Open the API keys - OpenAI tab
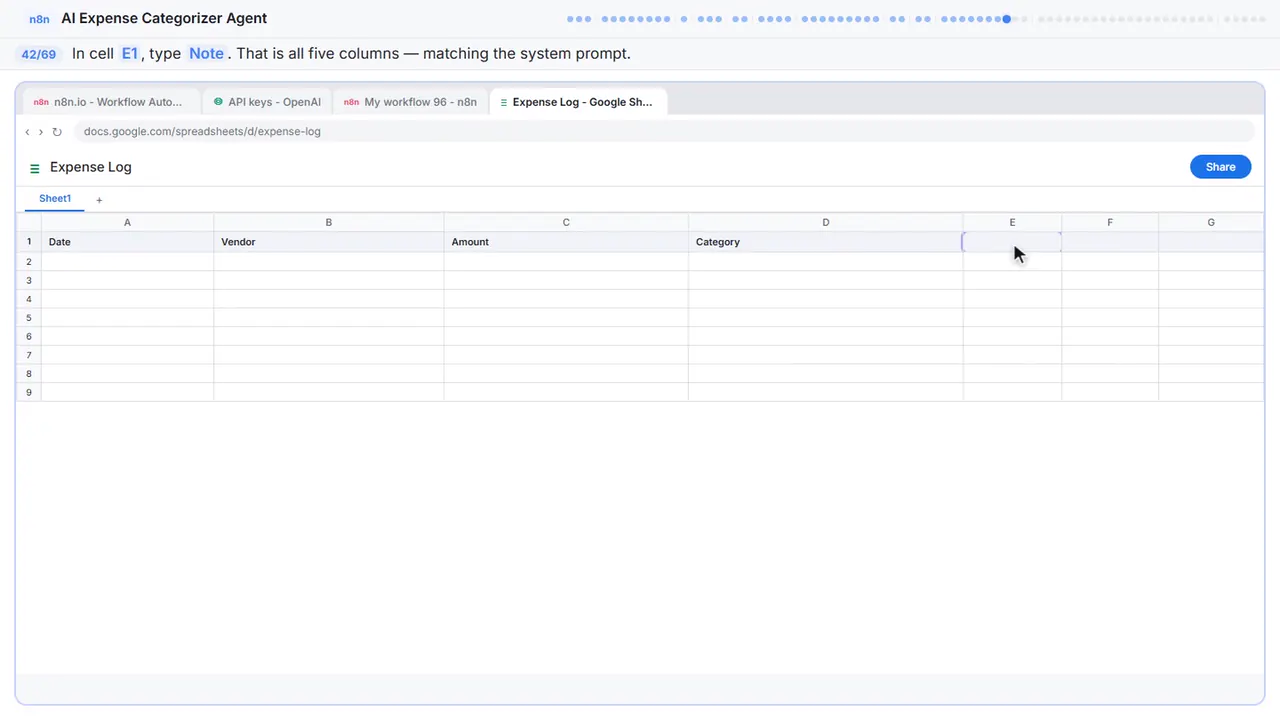This screenshot has height=720, width=1280. [267, 102]
